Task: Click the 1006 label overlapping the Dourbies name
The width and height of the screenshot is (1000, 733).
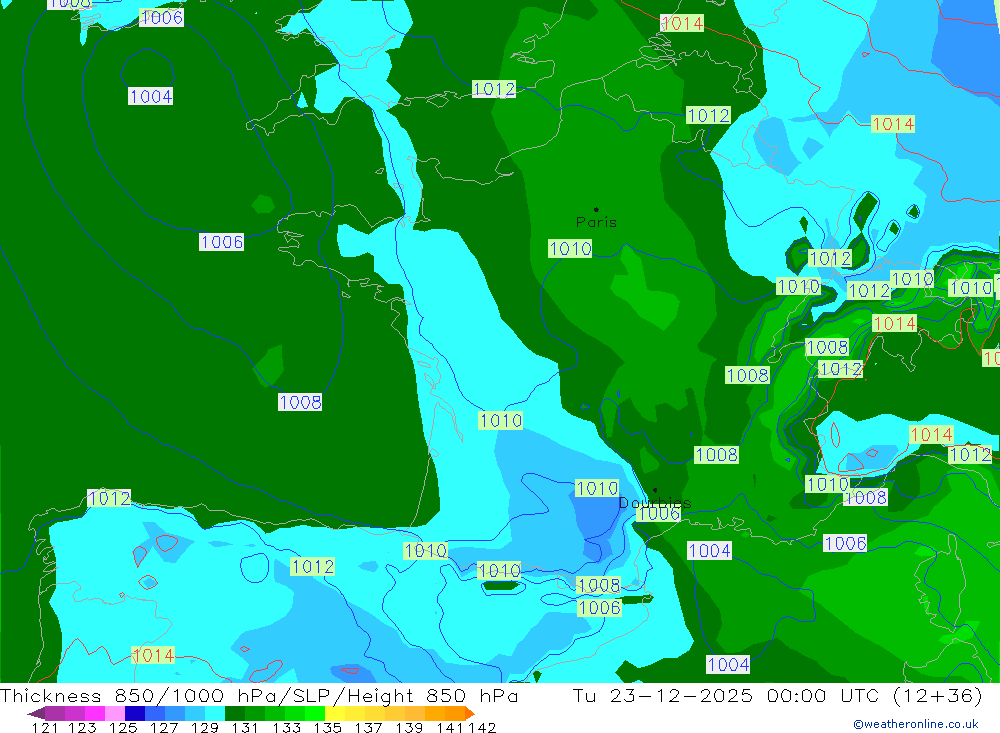Action: pos(659,514)
